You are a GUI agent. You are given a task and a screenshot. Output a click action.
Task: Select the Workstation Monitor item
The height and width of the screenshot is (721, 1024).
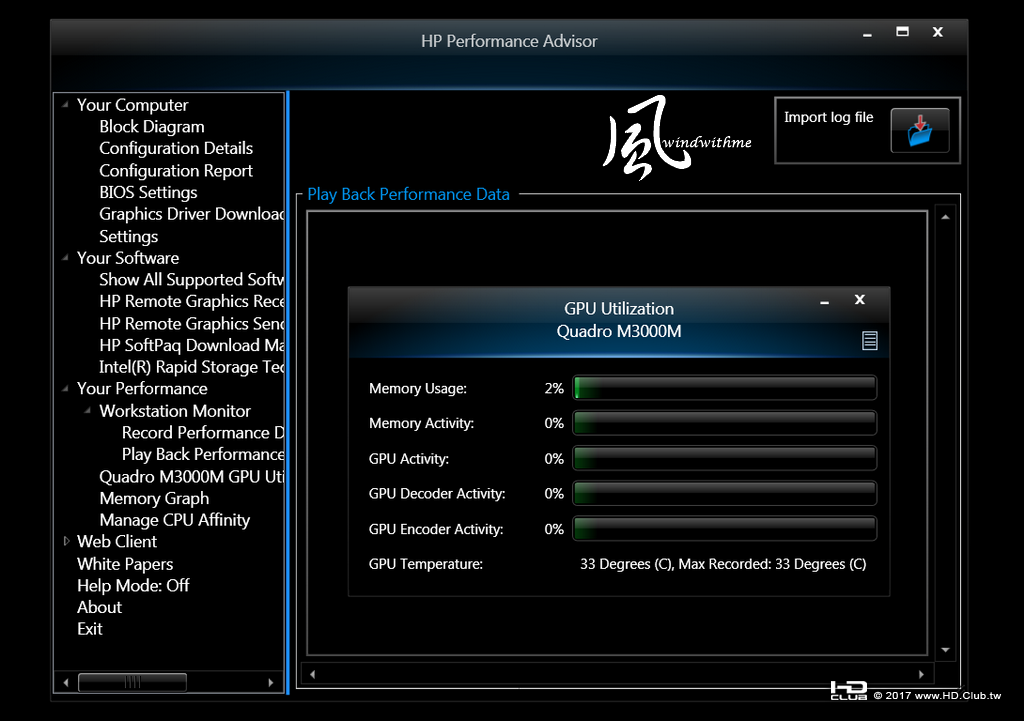point(175,411)
